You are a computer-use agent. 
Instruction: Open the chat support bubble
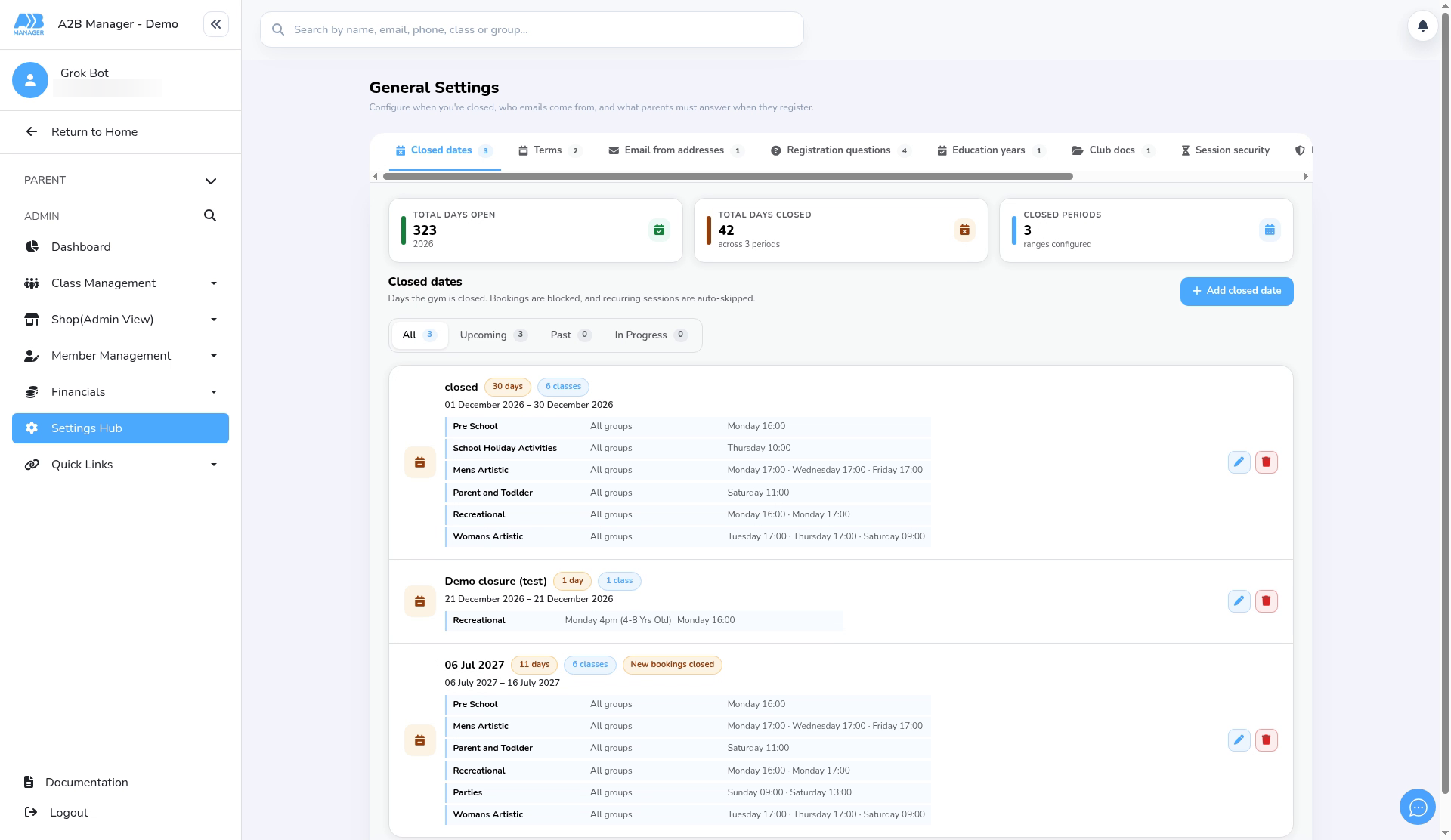tap(1417, 808)
